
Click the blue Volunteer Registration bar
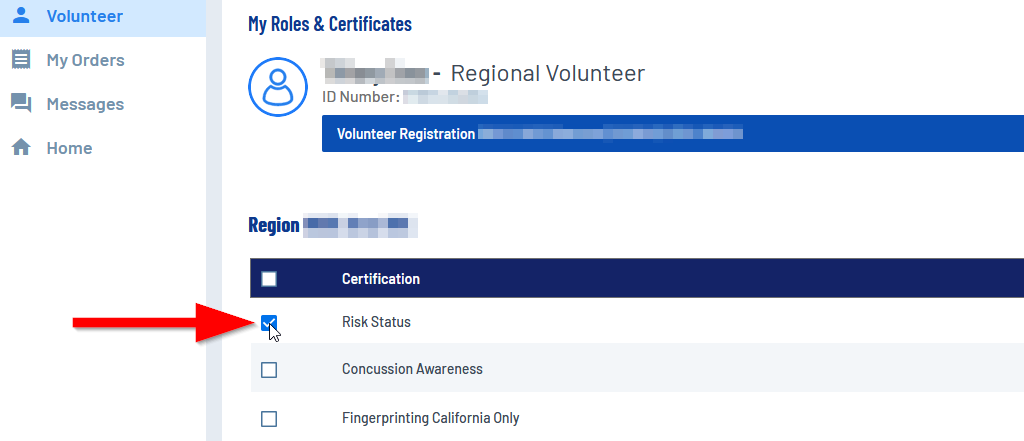pos(672,133)
